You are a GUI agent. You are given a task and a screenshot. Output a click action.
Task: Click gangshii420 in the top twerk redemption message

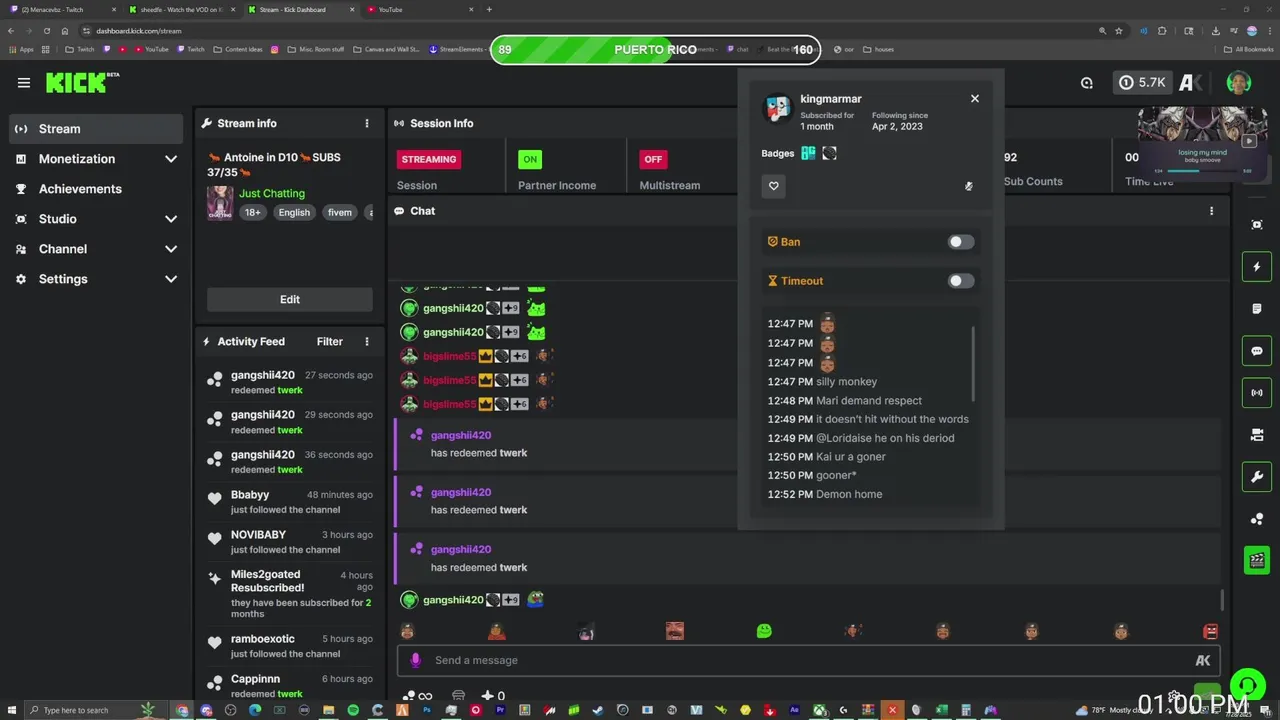point(461,435)
